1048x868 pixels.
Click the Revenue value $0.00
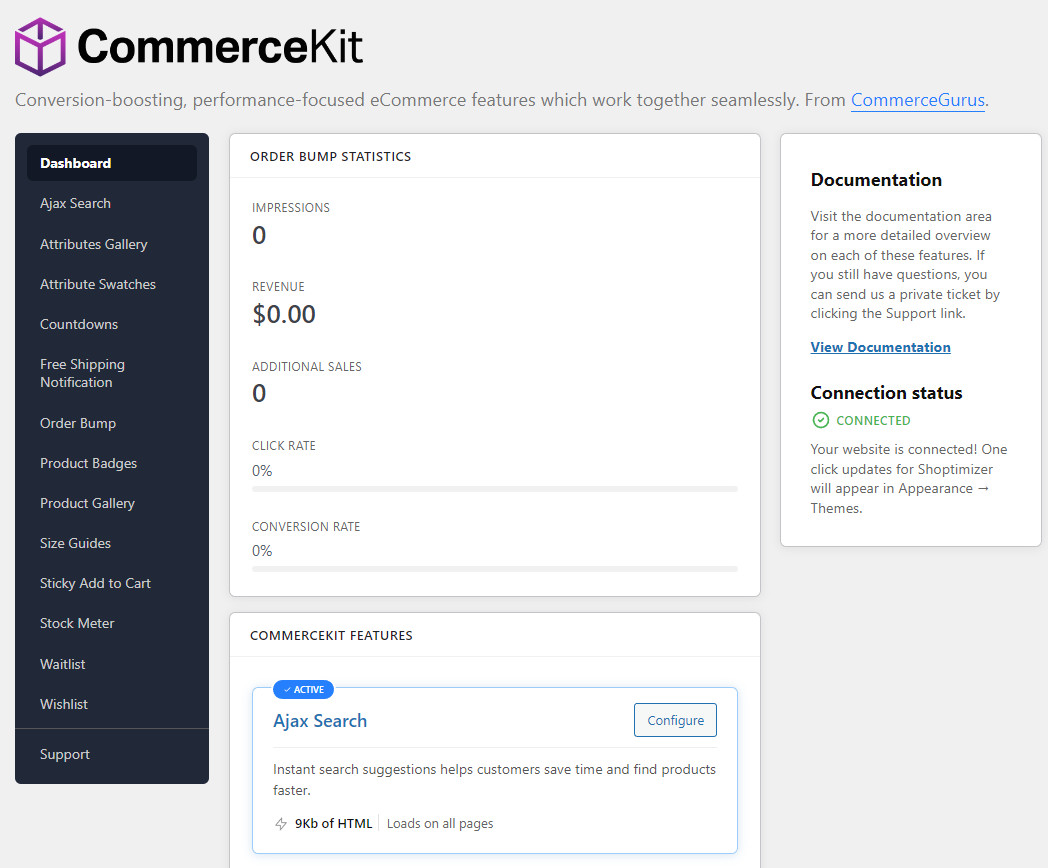tap(284, 314)
